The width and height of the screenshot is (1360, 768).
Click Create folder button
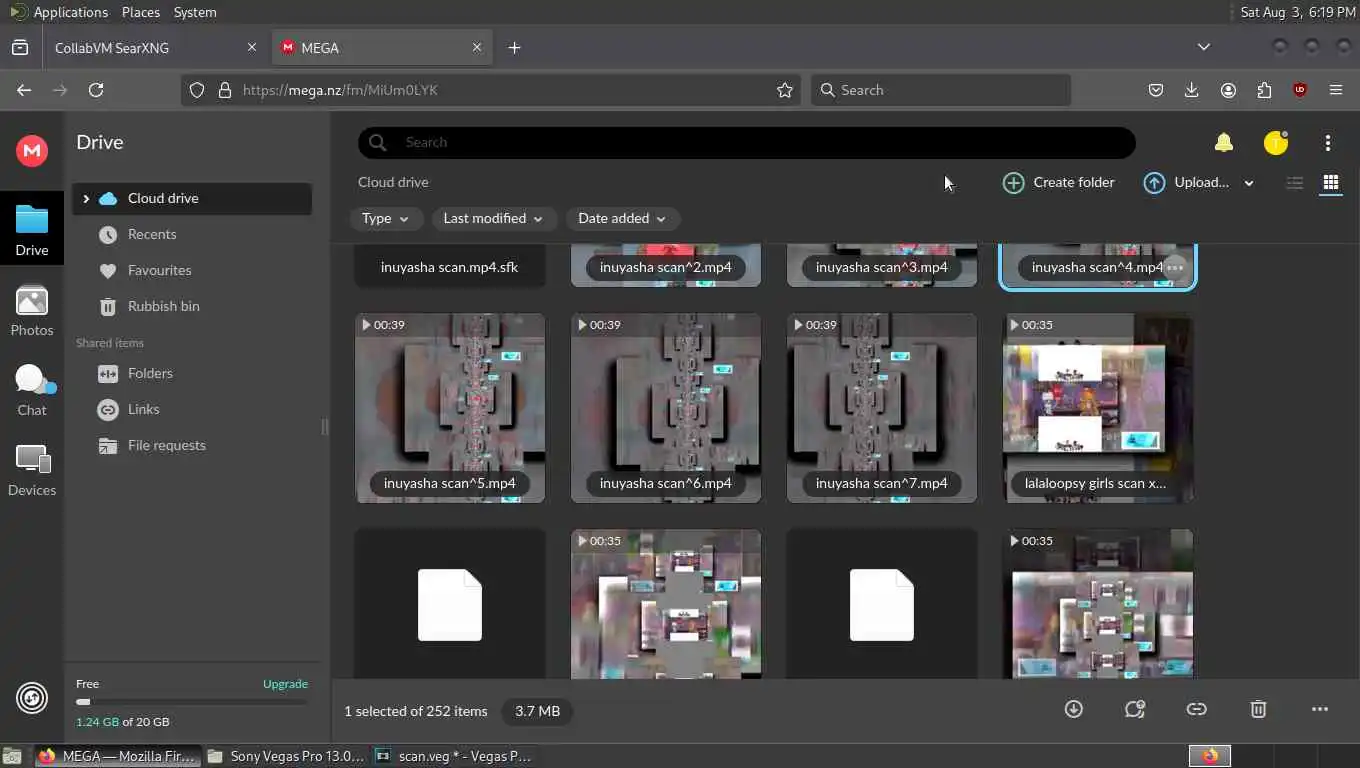click(1059, 183)
